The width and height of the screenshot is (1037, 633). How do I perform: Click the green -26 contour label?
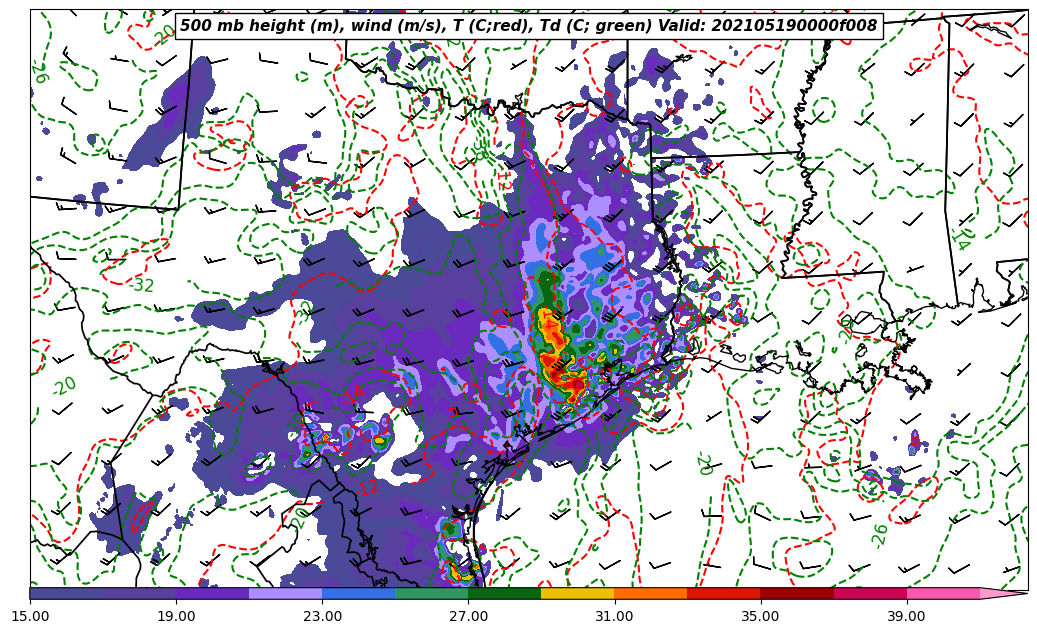(879, 535)
